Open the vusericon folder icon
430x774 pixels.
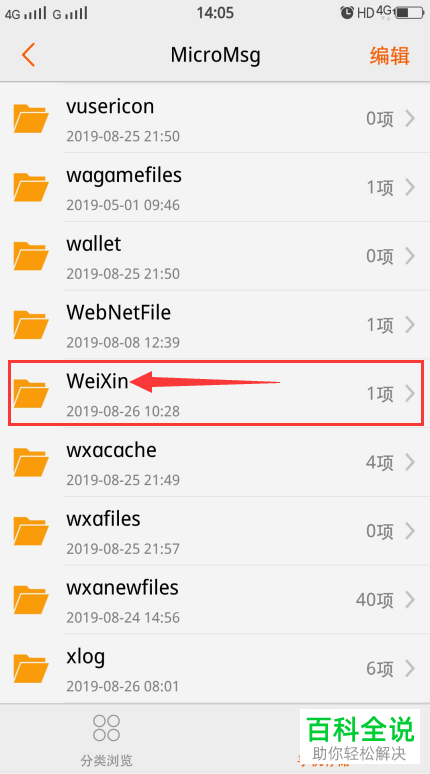click(x=31, y=119)
